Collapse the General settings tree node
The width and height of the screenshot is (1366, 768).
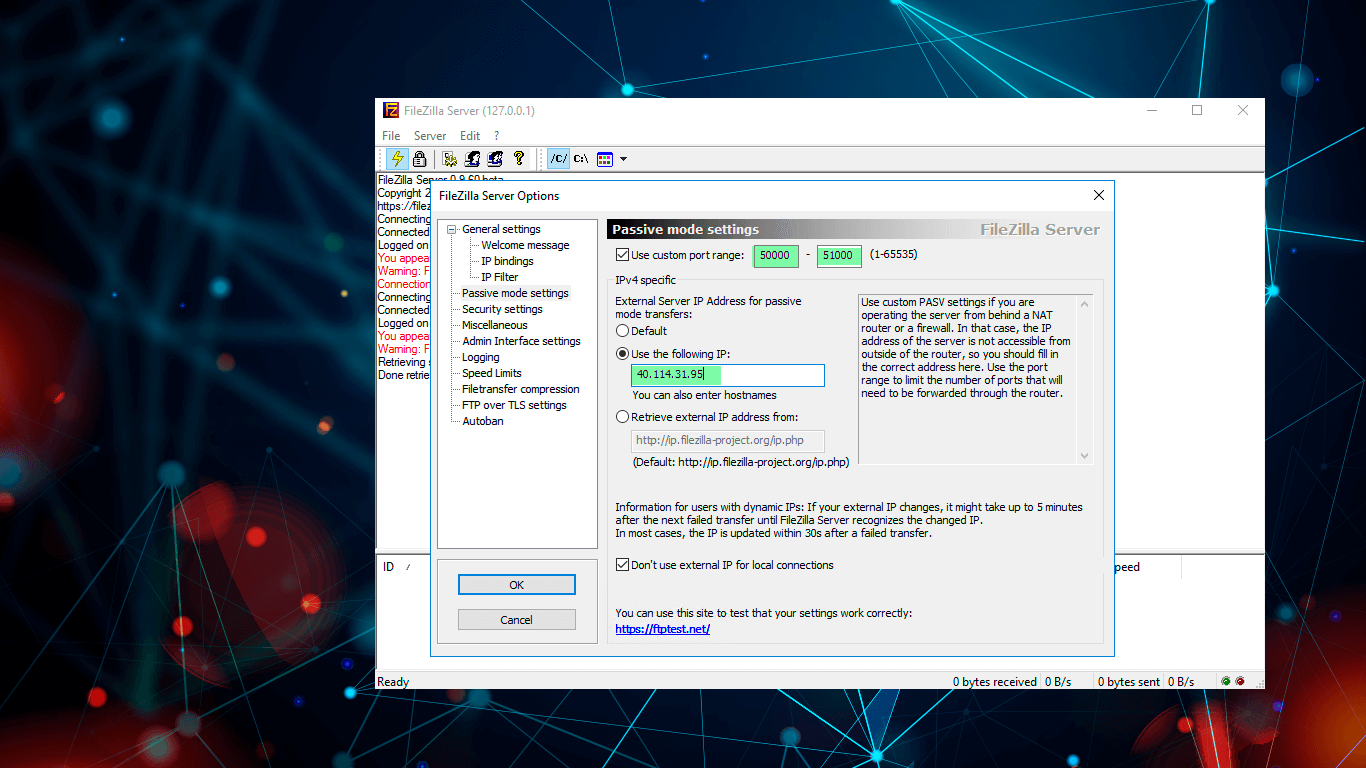(x=452, y=230)
